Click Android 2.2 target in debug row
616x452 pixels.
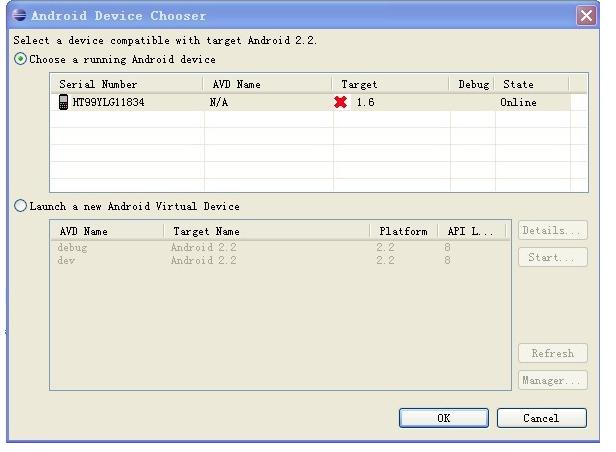(204, 247)
